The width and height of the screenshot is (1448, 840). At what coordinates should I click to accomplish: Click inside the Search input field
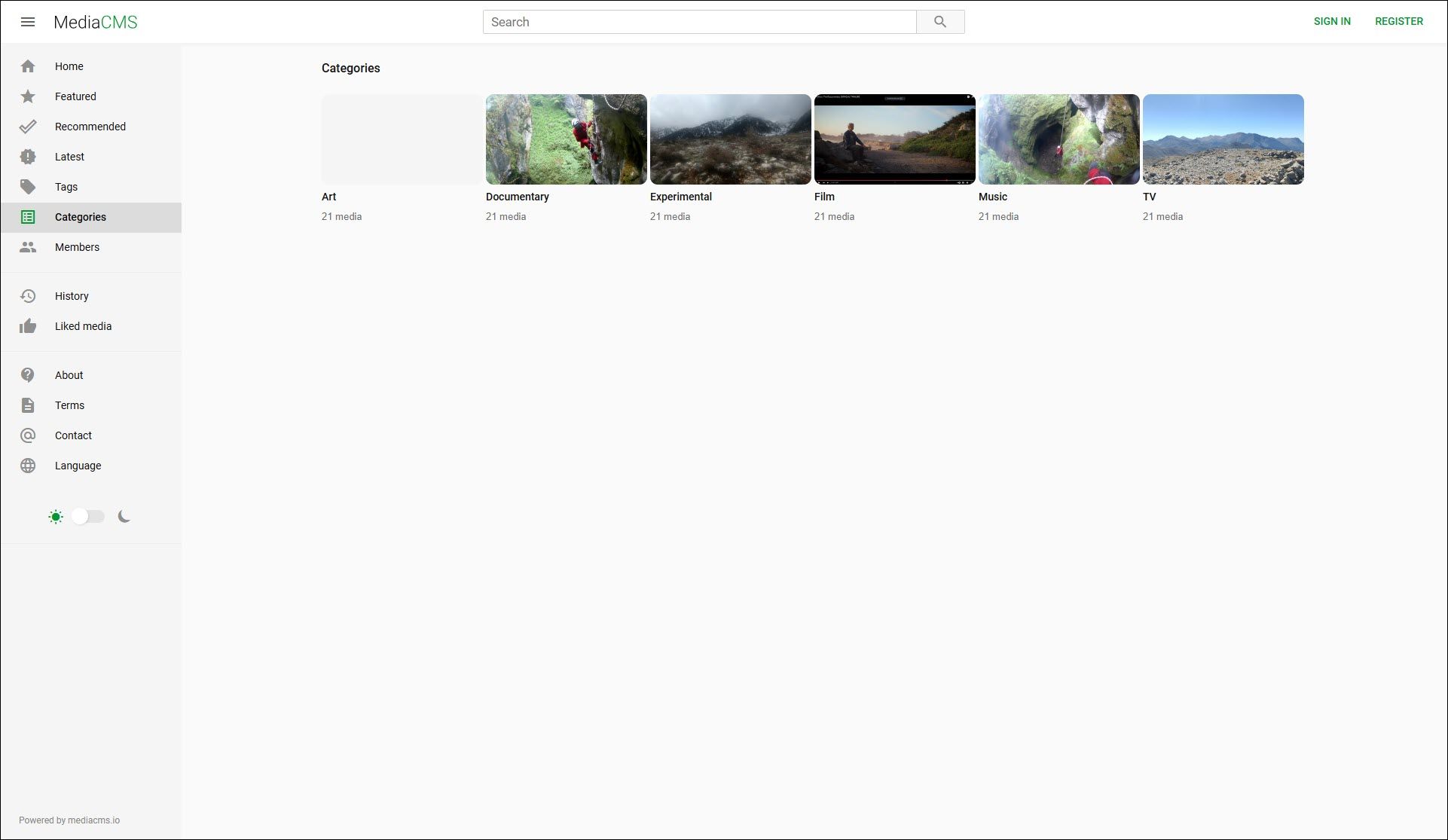tap(698, 22)
